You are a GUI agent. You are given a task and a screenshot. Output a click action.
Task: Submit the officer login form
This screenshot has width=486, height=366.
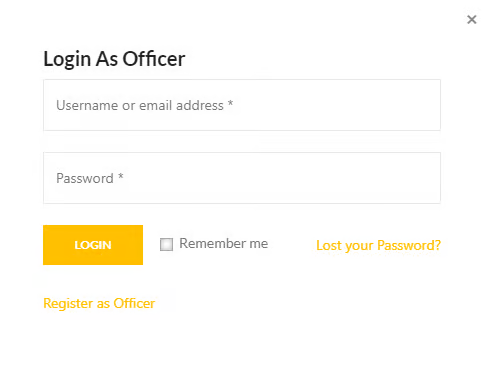coord(93,245)
